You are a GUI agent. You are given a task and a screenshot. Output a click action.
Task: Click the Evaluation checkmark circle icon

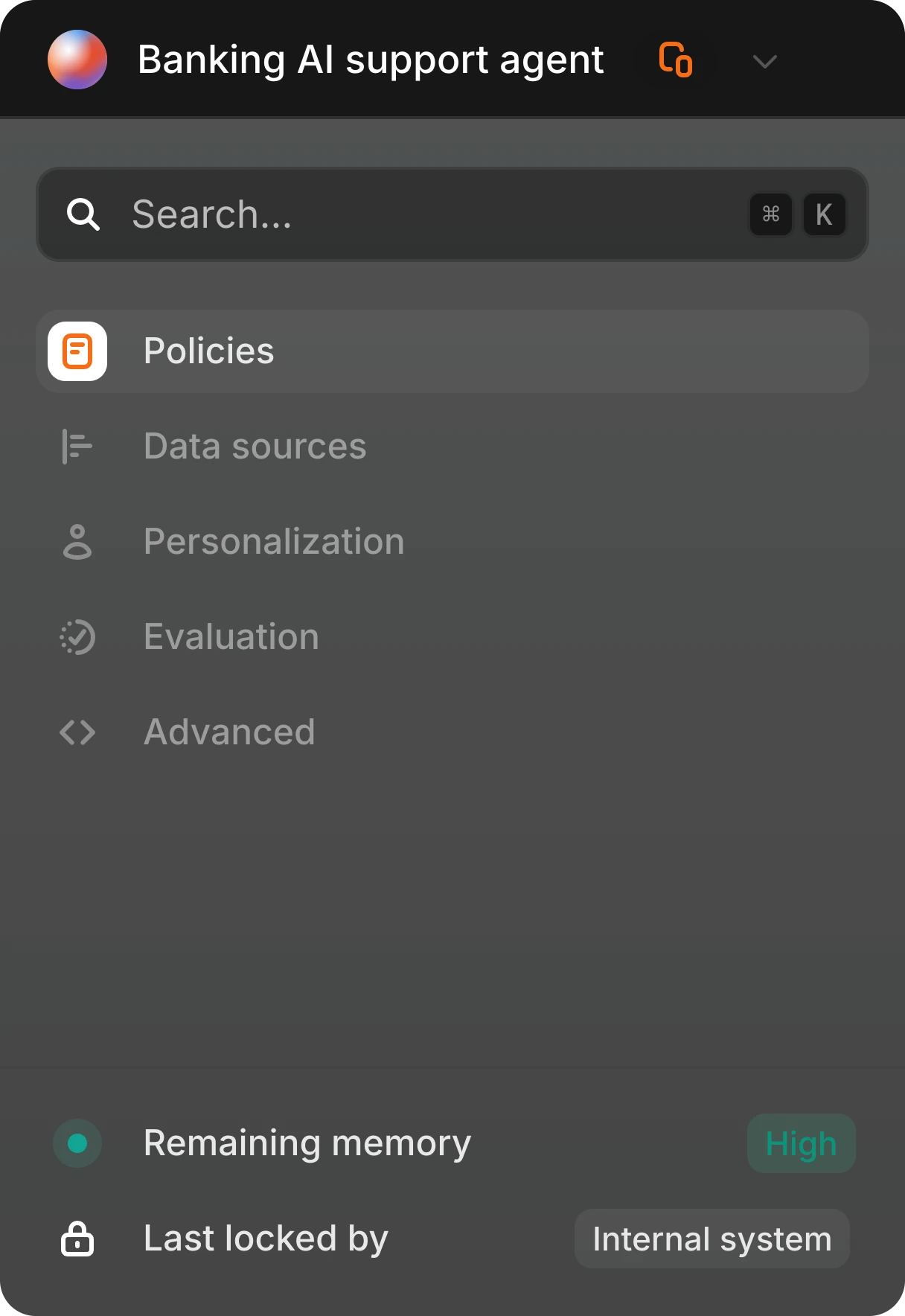77,637
